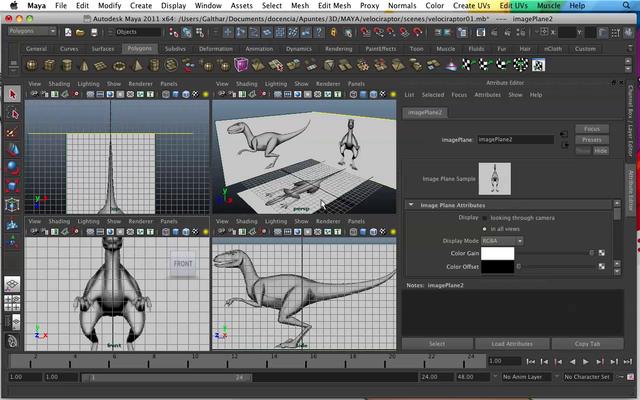Open top-left viewport Shading menu
The image size is (640, 400).
pyautogui.click(x=59, y=84)
